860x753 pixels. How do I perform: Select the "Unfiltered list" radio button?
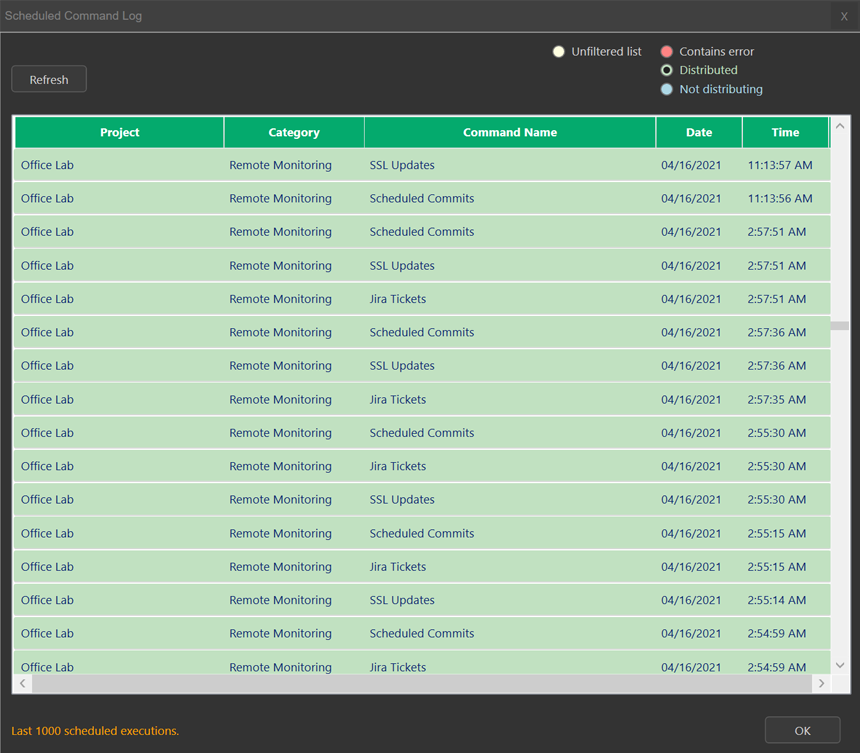point(559,51)
